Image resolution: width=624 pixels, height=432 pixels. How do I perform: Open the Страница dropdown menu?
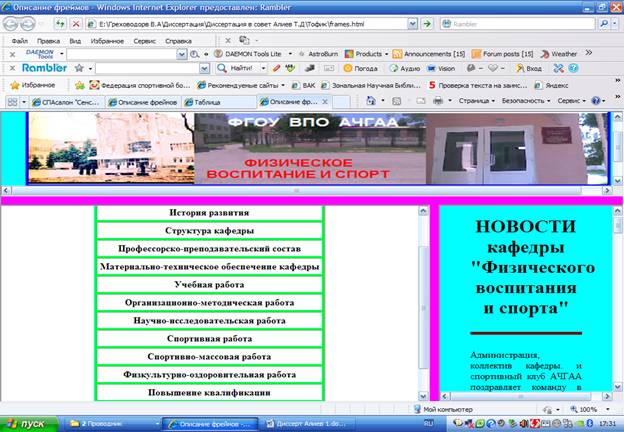pos(476,101)
